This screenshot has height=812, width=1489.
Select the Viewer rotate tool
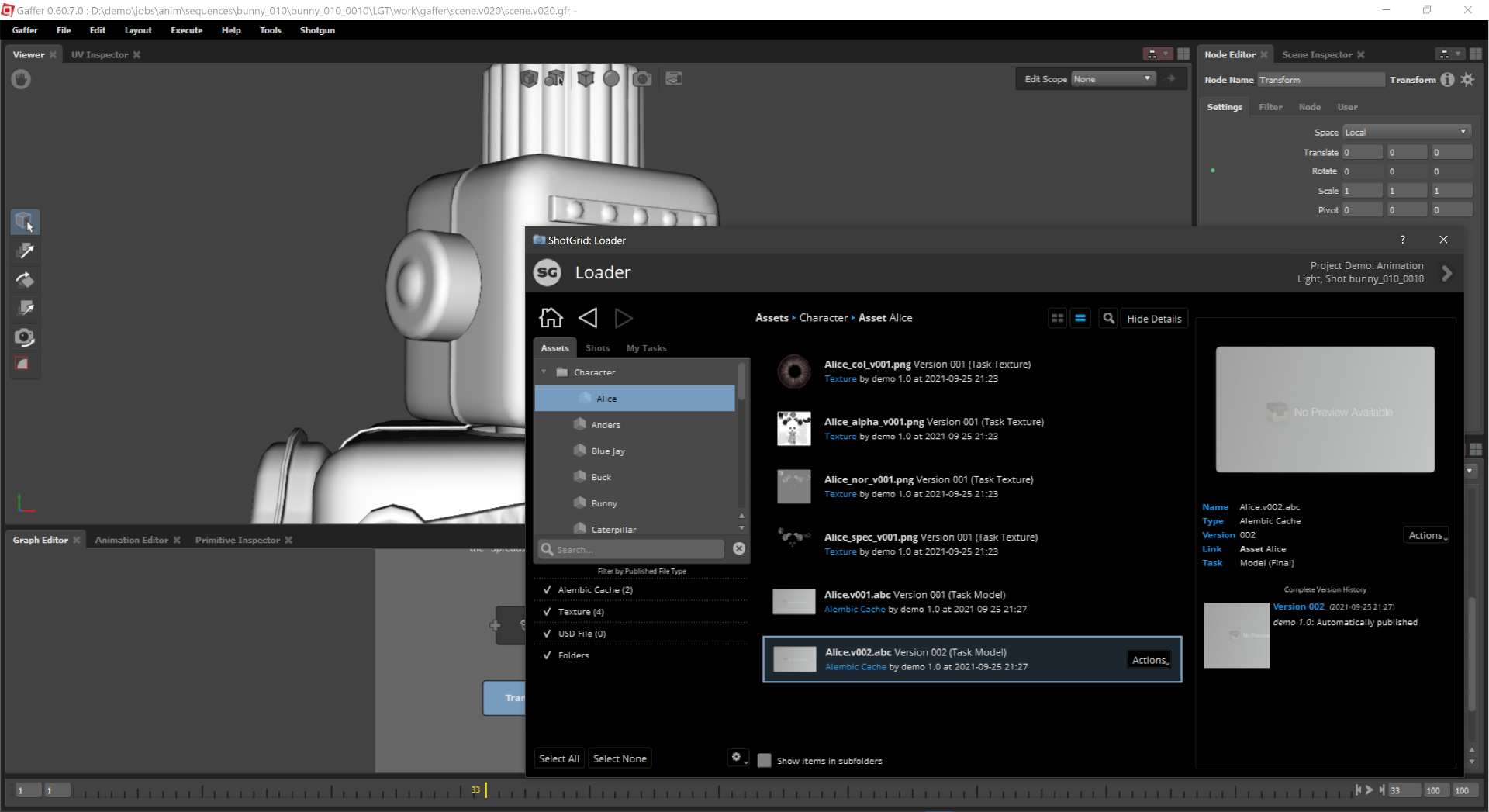point(25,279)
